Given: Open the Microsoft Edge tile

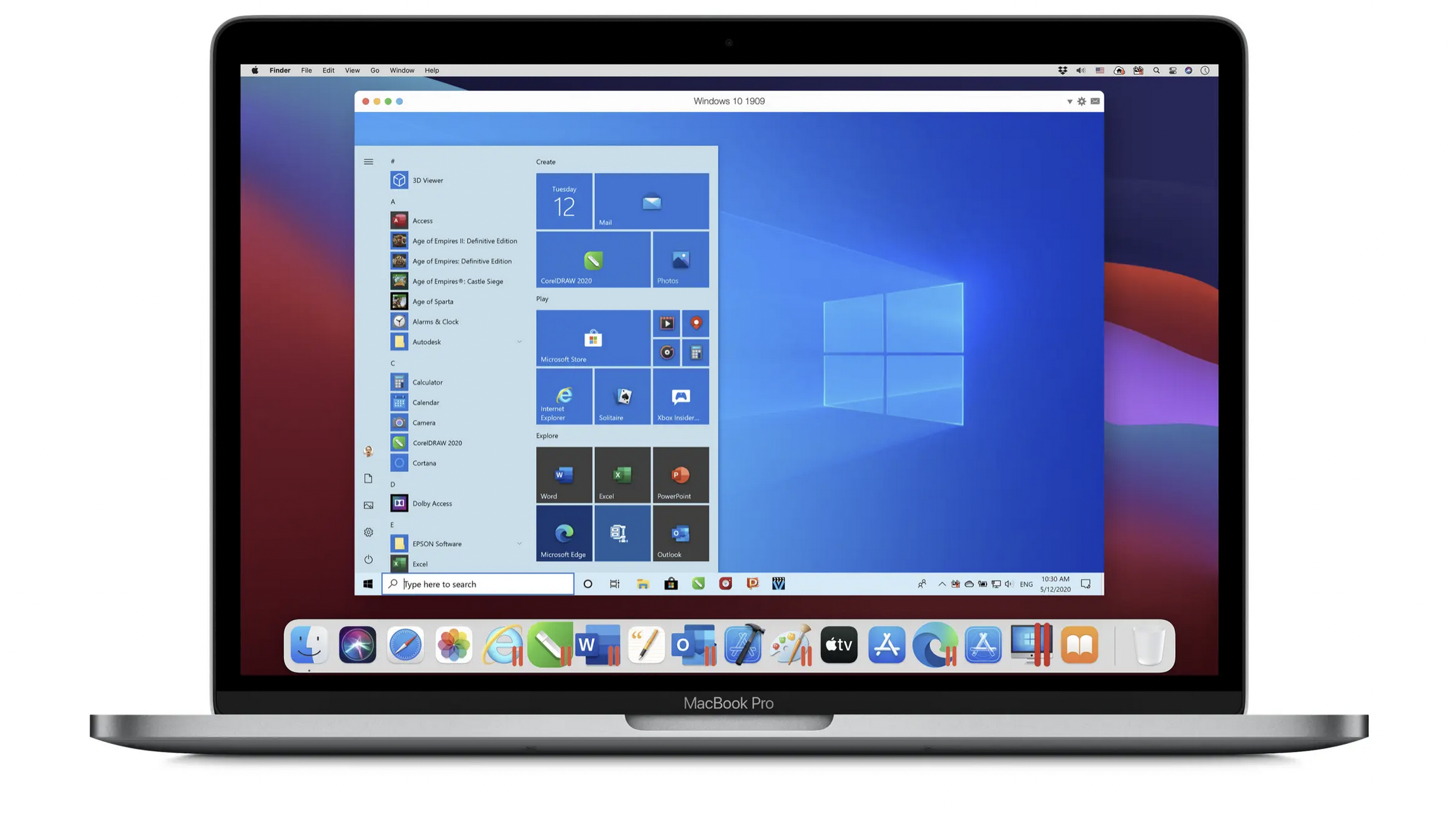Looking at the screenshot, I should (x=564, y=534).
